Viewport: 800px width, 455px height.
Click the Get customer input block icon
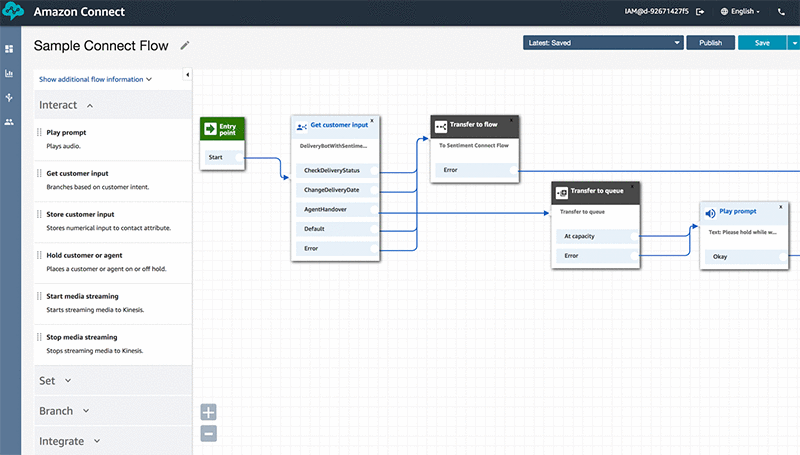pyautogui.click(x=302, y=127)
